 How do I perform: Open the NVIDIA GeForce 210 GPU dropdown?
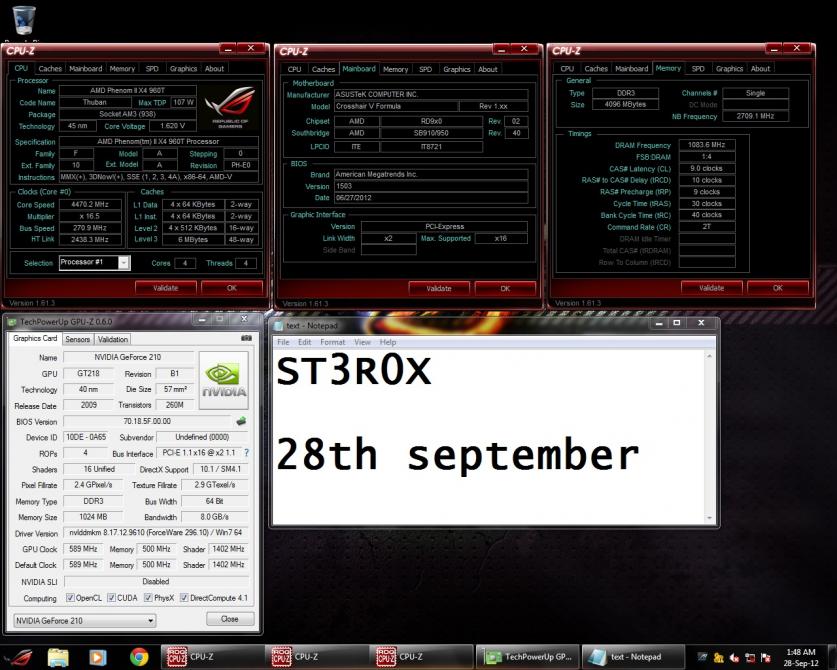click(x=85, y=620)
